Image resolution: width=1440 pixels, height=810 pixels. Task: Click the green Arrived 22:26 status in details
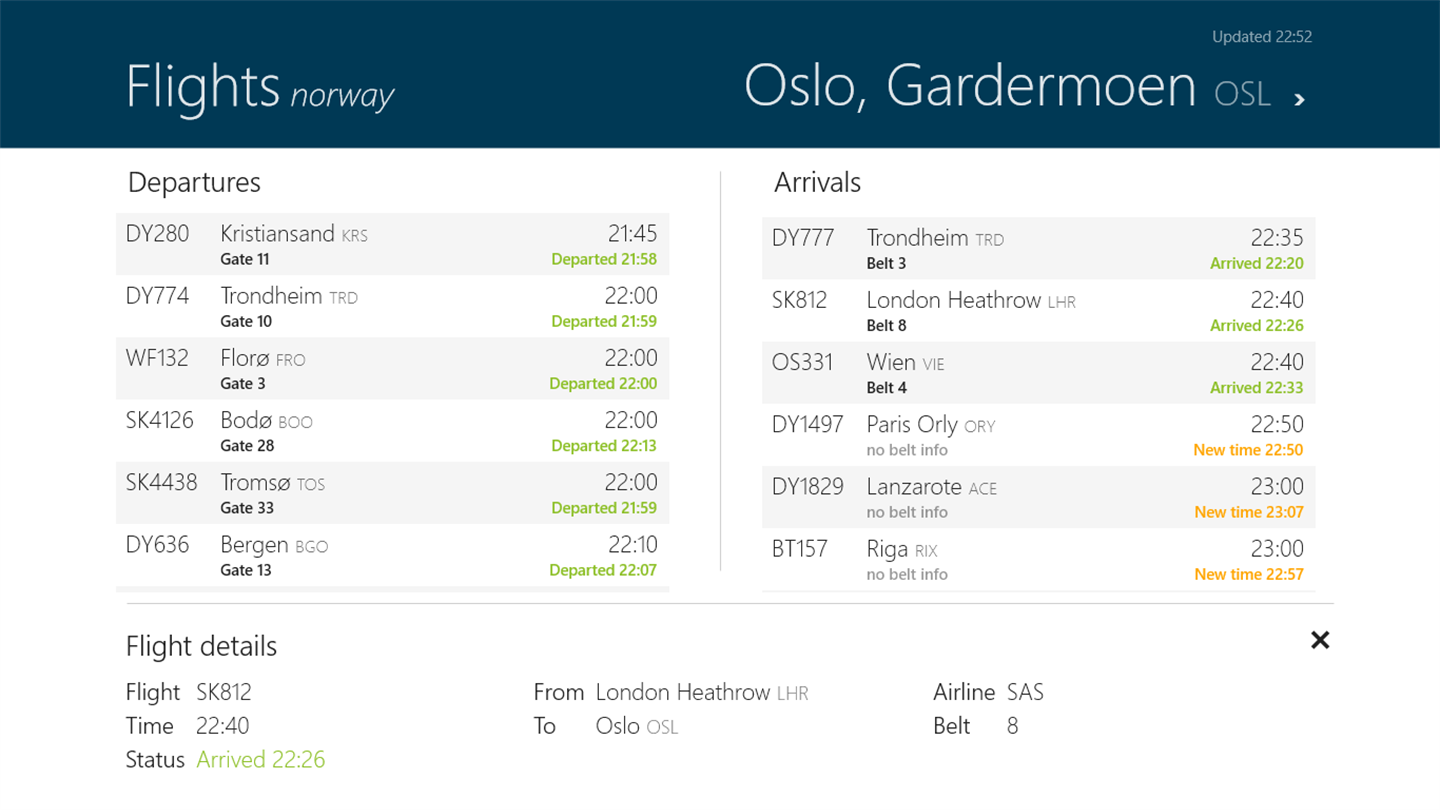point(260,760)
